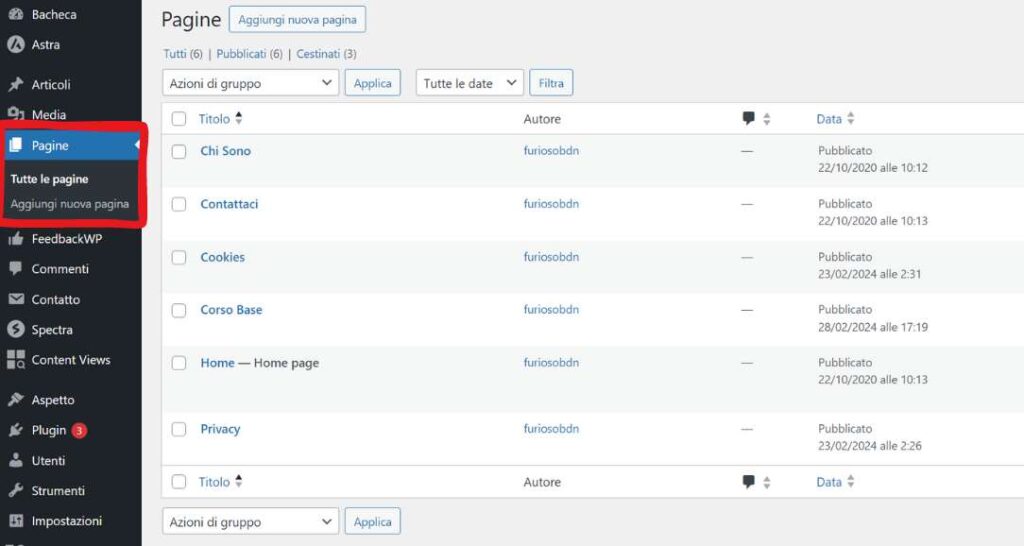Click date 23/02/2024 alle 2:31
This screenshot has width=1024, height=546.
(x=869, y=274)
